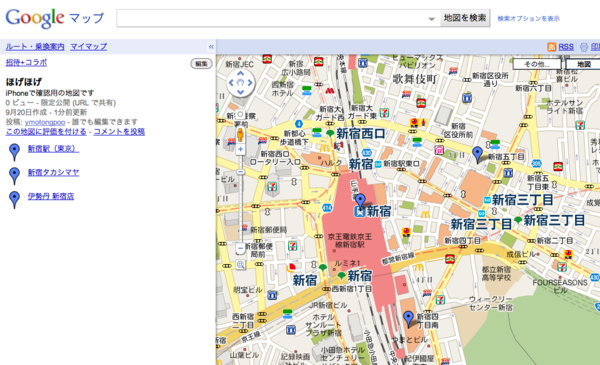Click the route 414 road shield

point(327,208)
